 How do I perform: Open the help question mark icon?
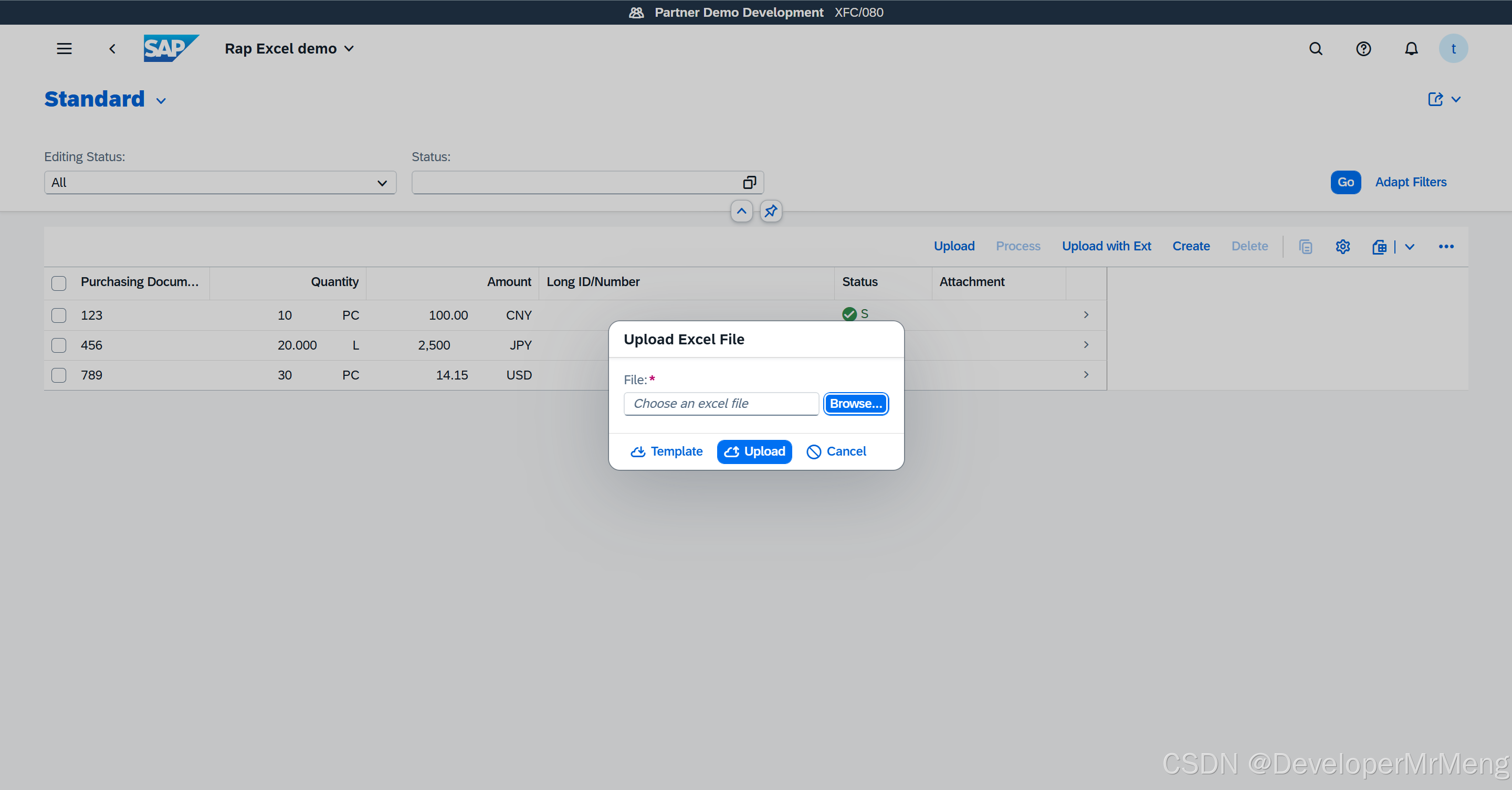coord(1363,49)
